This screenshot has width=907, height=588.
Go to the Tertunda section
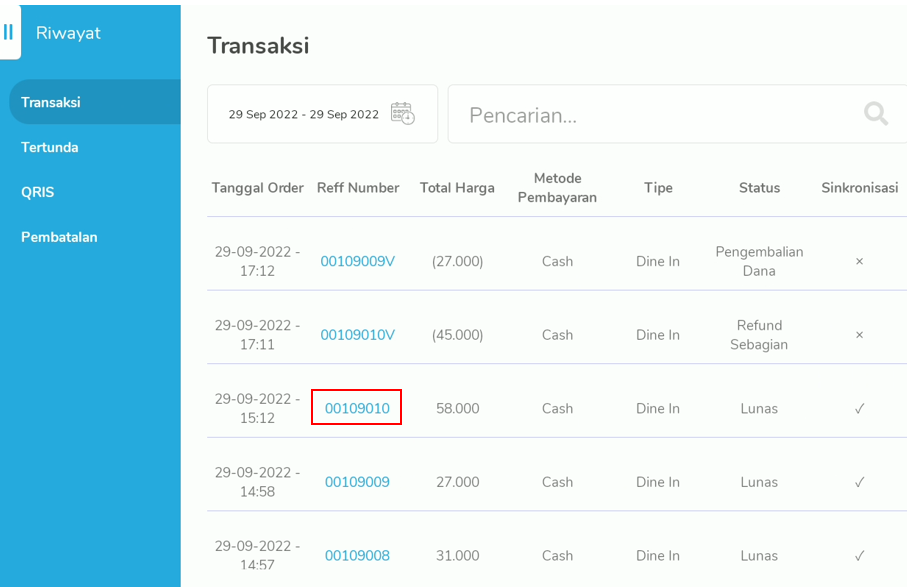pyautogui.click(x=50, y=147)
